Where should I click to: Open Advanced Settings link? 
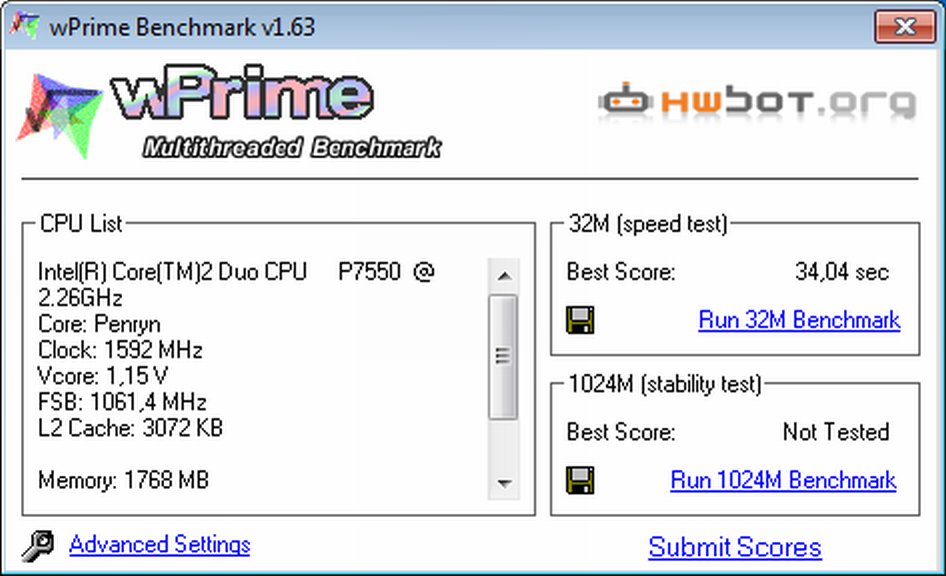(x=159, y=545)
